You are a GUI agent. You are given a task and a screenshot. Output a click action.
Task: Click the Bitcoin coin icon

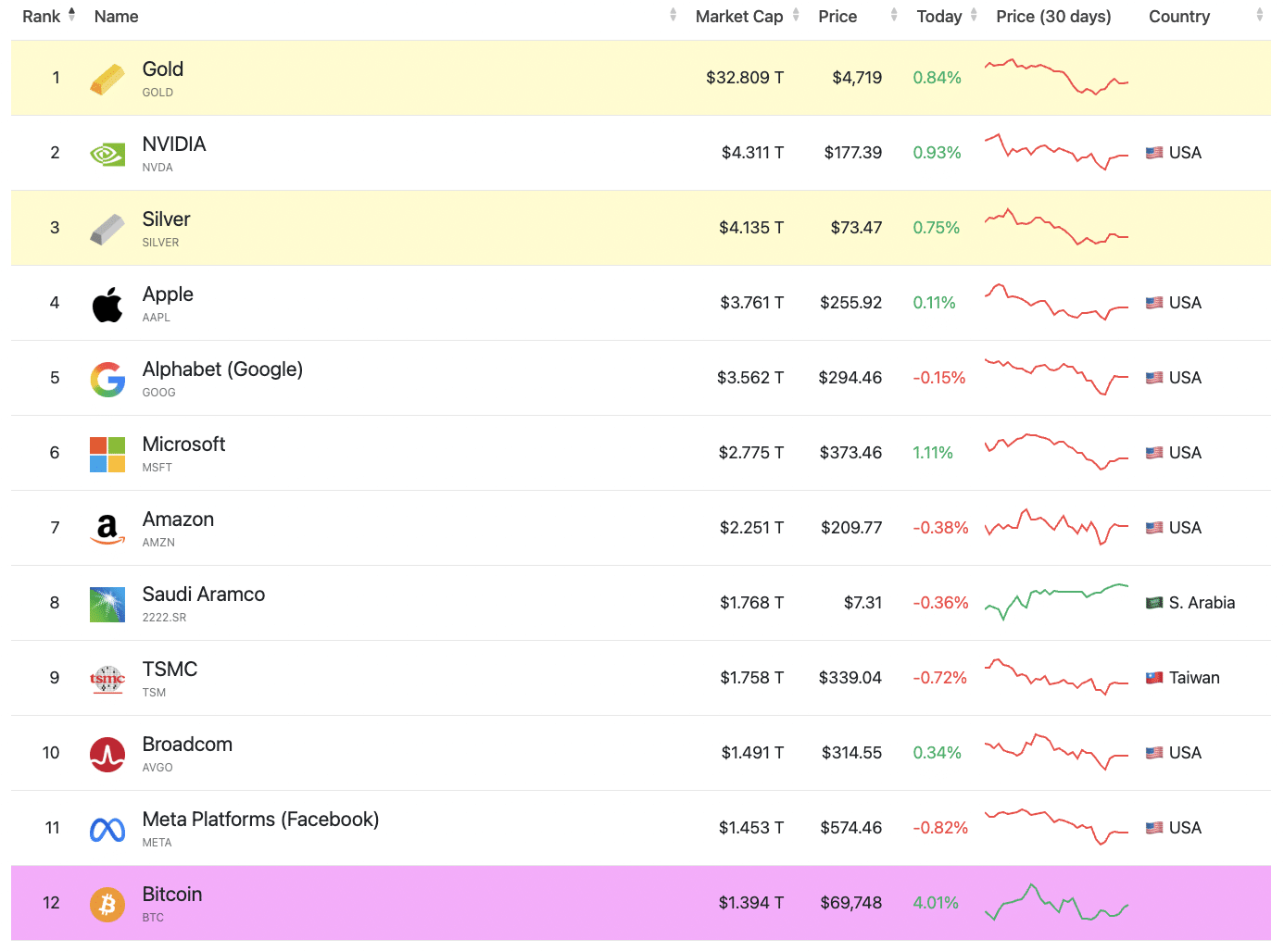[107, 904]
